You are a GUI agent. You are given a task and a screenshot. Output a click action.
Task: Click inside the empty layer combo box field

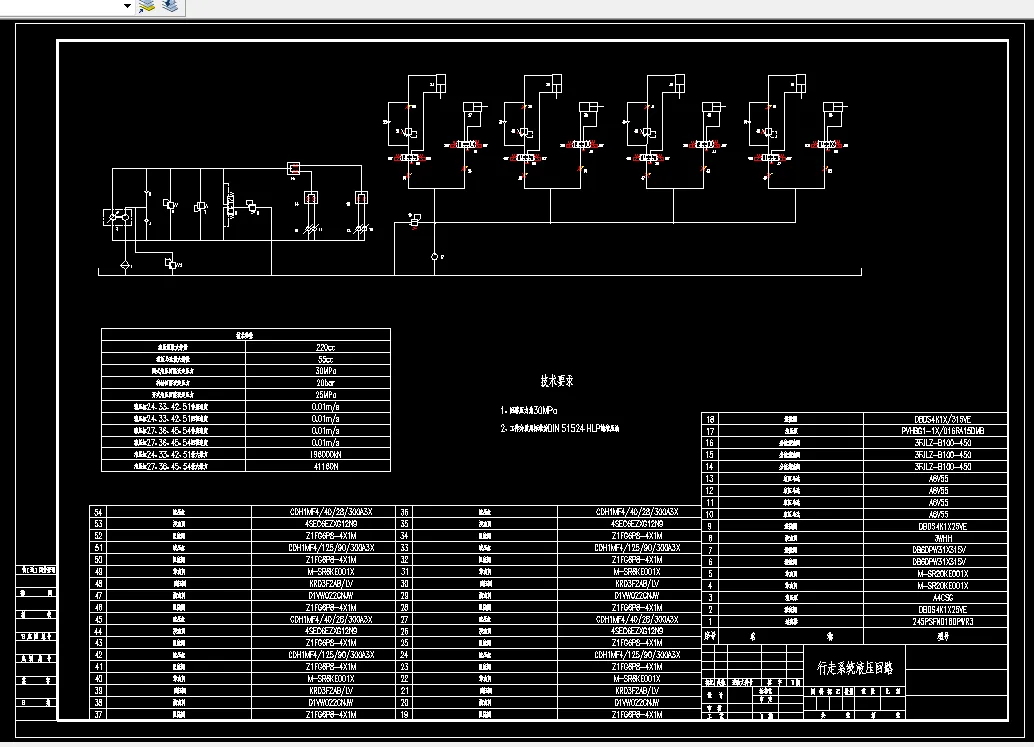pyautogui.click(x=61, y=6)
